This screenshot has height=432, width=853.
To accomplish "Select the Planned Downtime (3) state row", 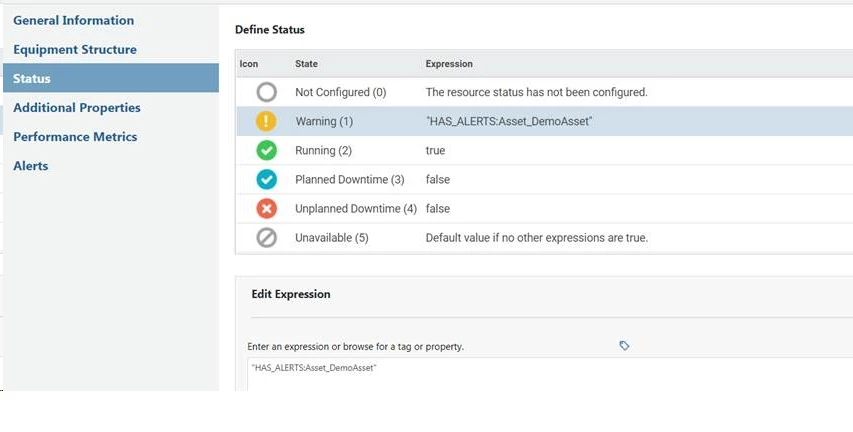I will click(x=349, y=179).
